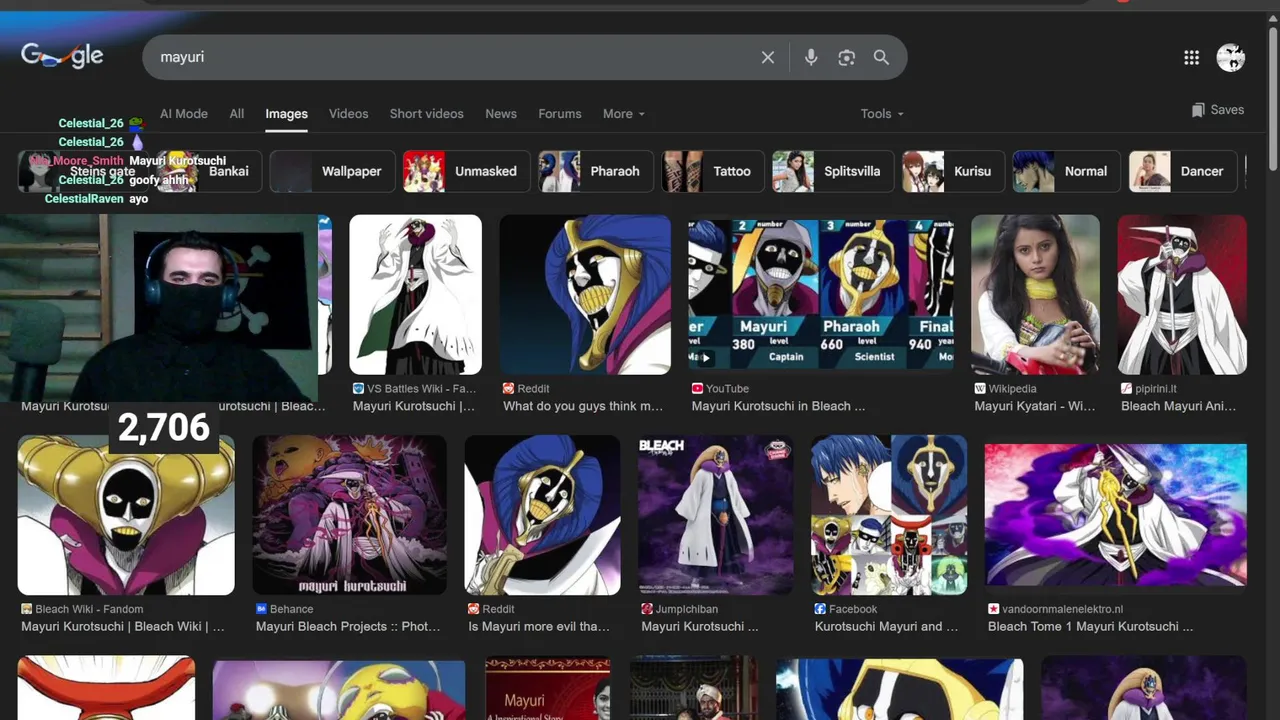
Task: Click the VS Battles Wiki source label
Action: pyautogui.click(x=415, y=389)
